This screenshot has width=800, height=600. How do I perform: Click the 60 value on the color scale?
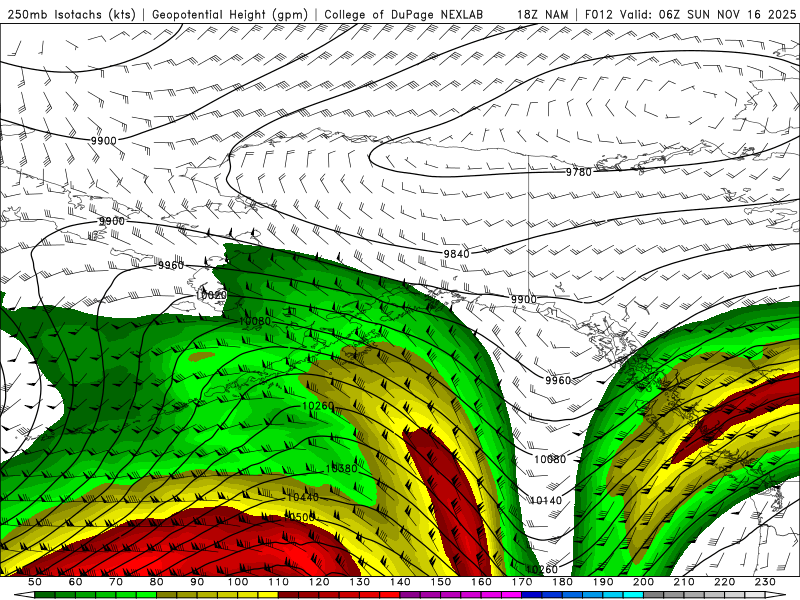tap(76, 582)
